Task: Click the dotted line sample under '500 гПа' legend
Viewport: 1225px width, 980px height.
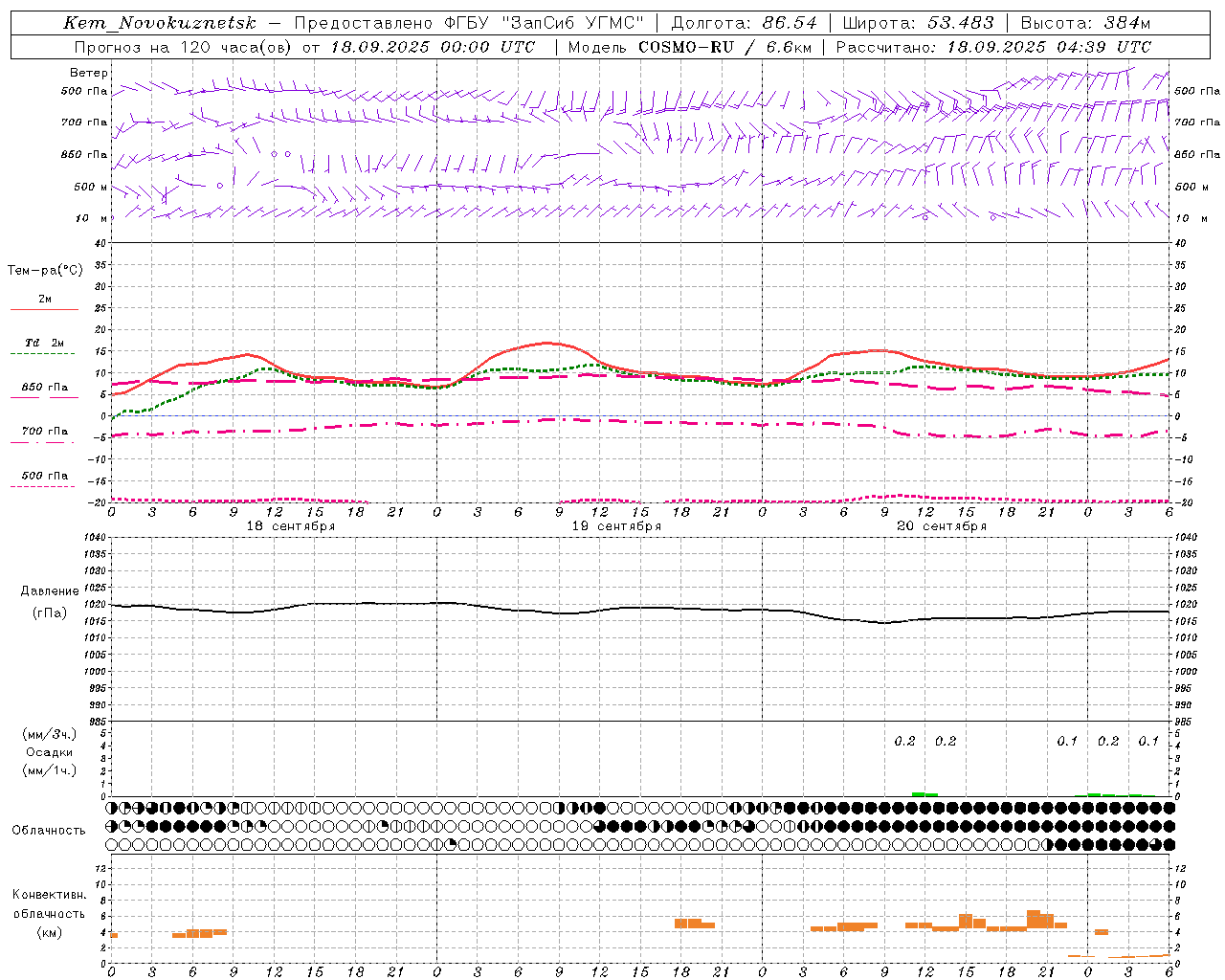Action: [42, 486]
